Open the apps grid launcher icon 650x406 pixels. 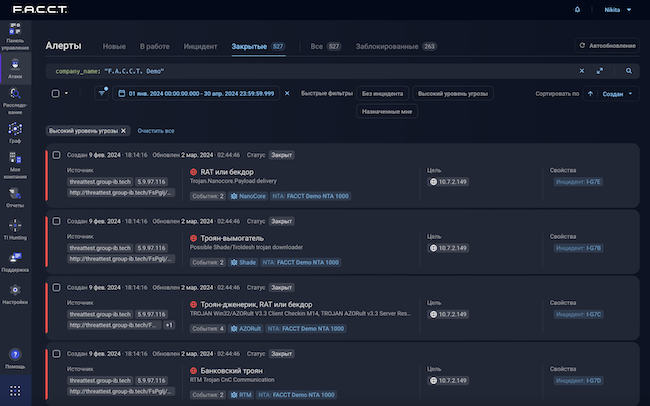click(15, 391)
